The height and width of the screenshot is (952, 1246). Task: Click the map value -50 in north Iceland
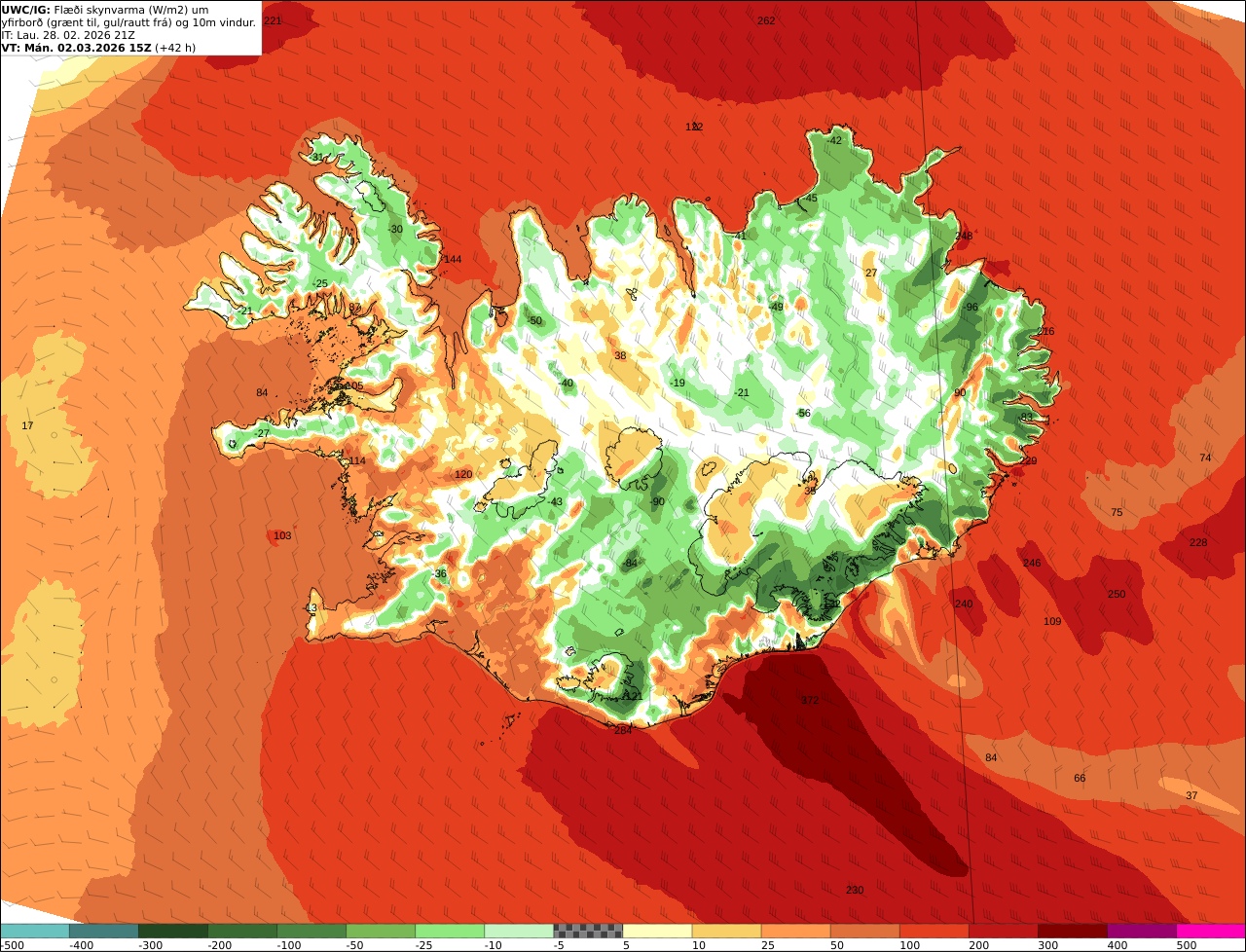point(534,320)
